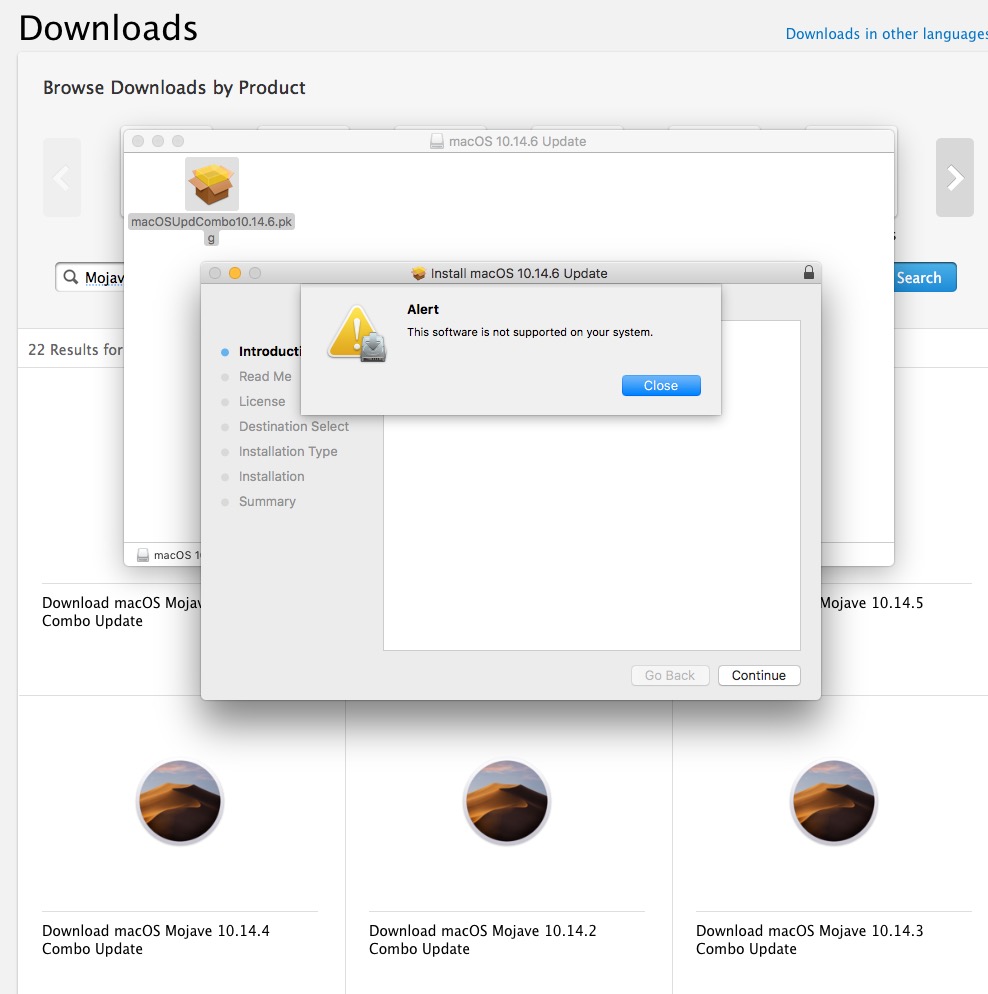Viewport: 988px width, 994px height.
Task: Select the macOSUpdCombo10.14.6.pkg package icon
Action: 212,184
